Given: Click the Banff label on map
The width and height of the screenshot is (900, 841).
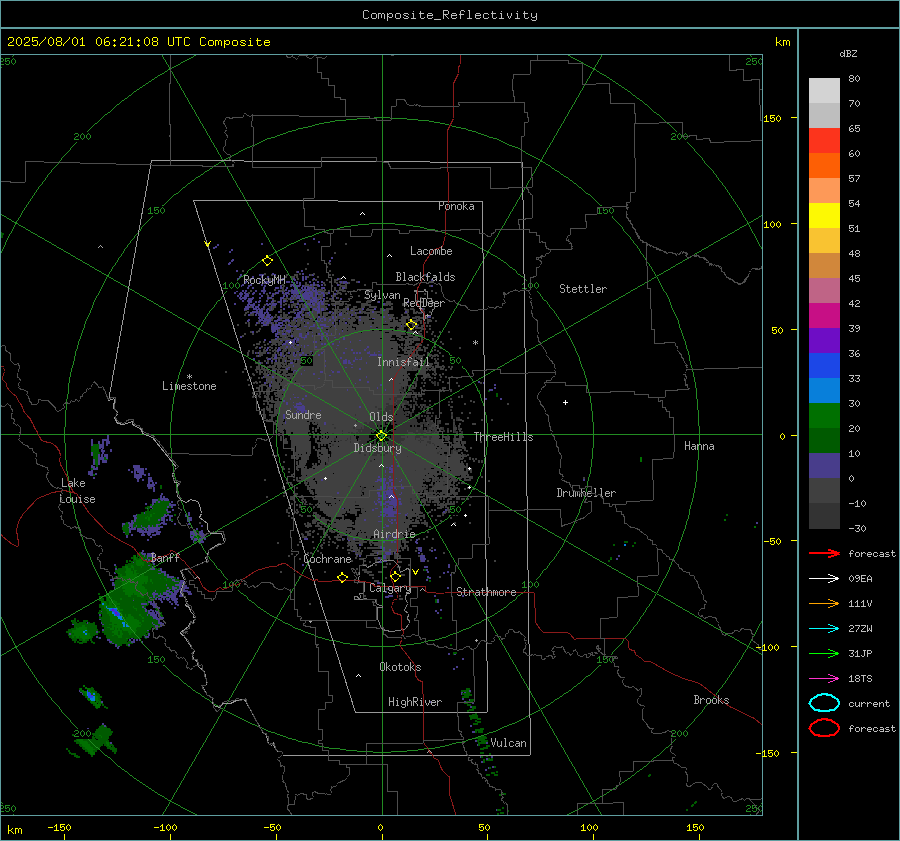Looking at the screenshot, I should click(x=165, y=557).
